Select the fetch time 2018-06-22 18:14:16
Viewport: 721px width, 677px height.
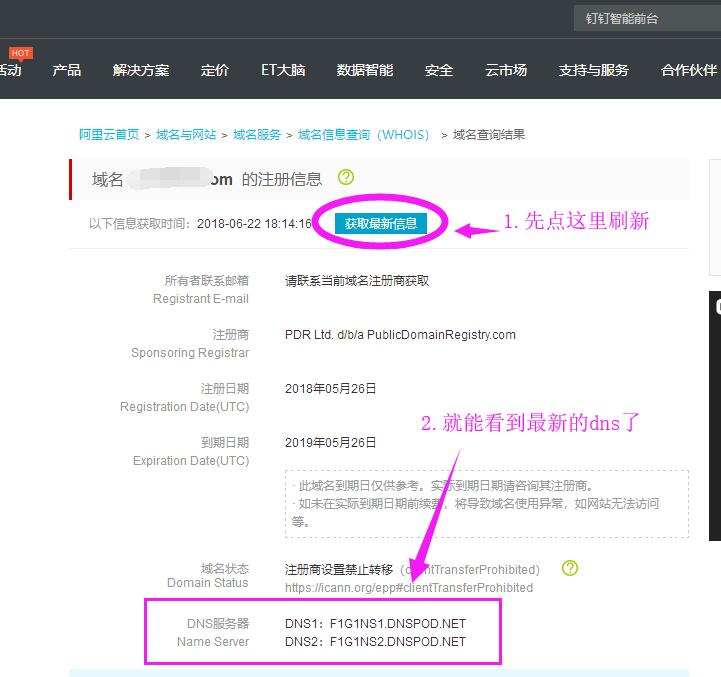tap(254, 224)
